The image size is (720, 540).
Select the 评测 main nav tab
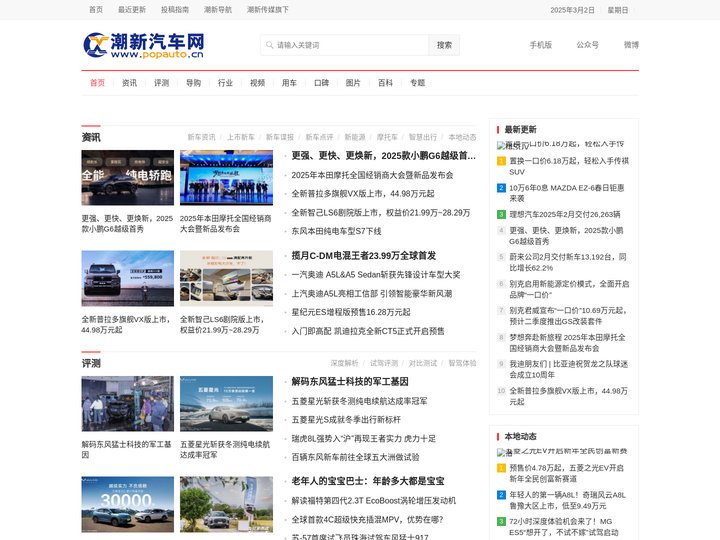pos(161,83)
